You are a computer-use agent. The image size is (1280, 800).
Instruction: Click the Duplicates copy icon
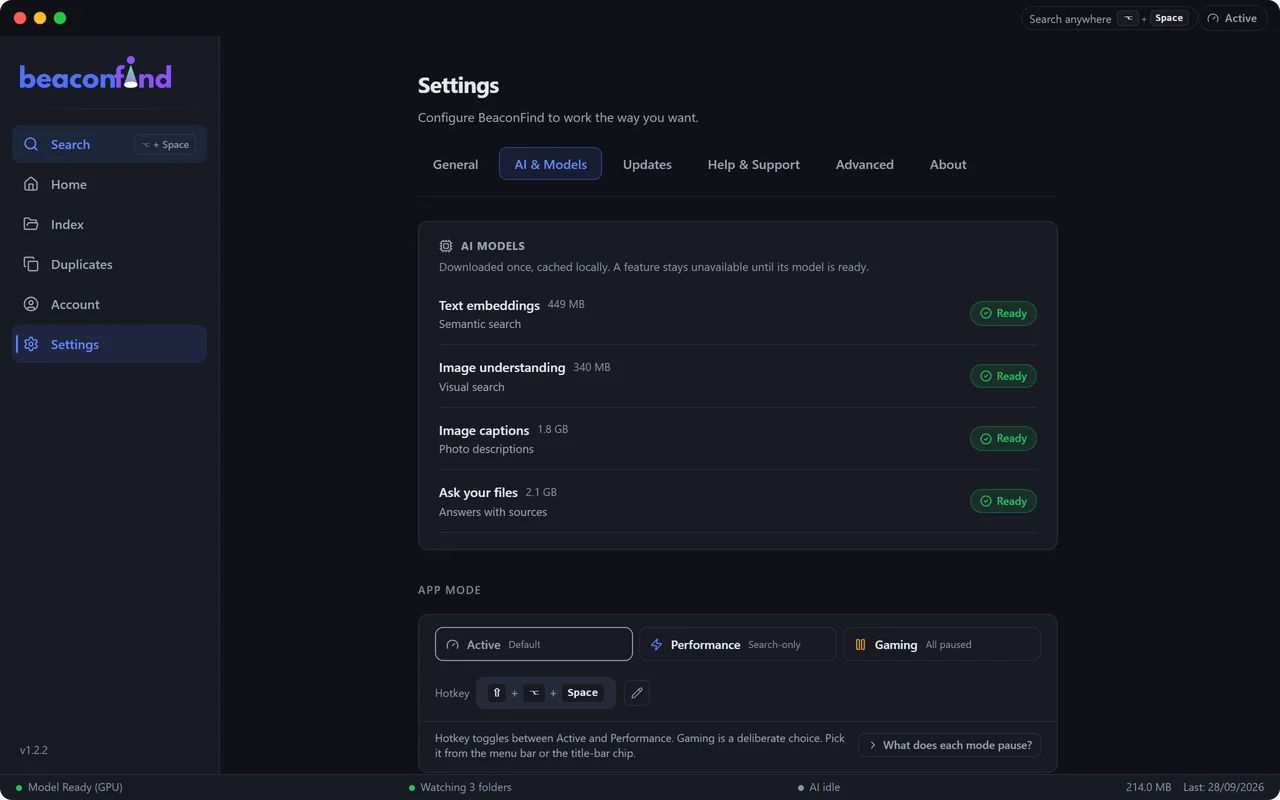coord(31,264)
